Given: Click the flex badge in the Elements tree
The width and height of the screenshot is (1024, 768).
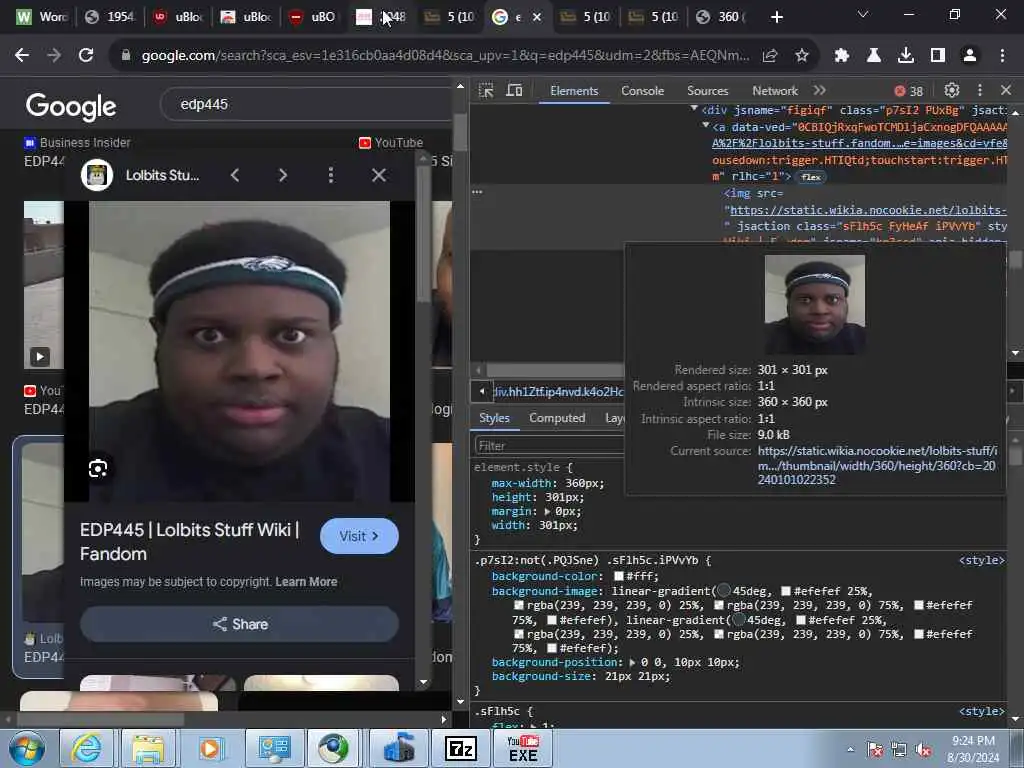Looking at the screenshot, I should click(x=810, y=177).
